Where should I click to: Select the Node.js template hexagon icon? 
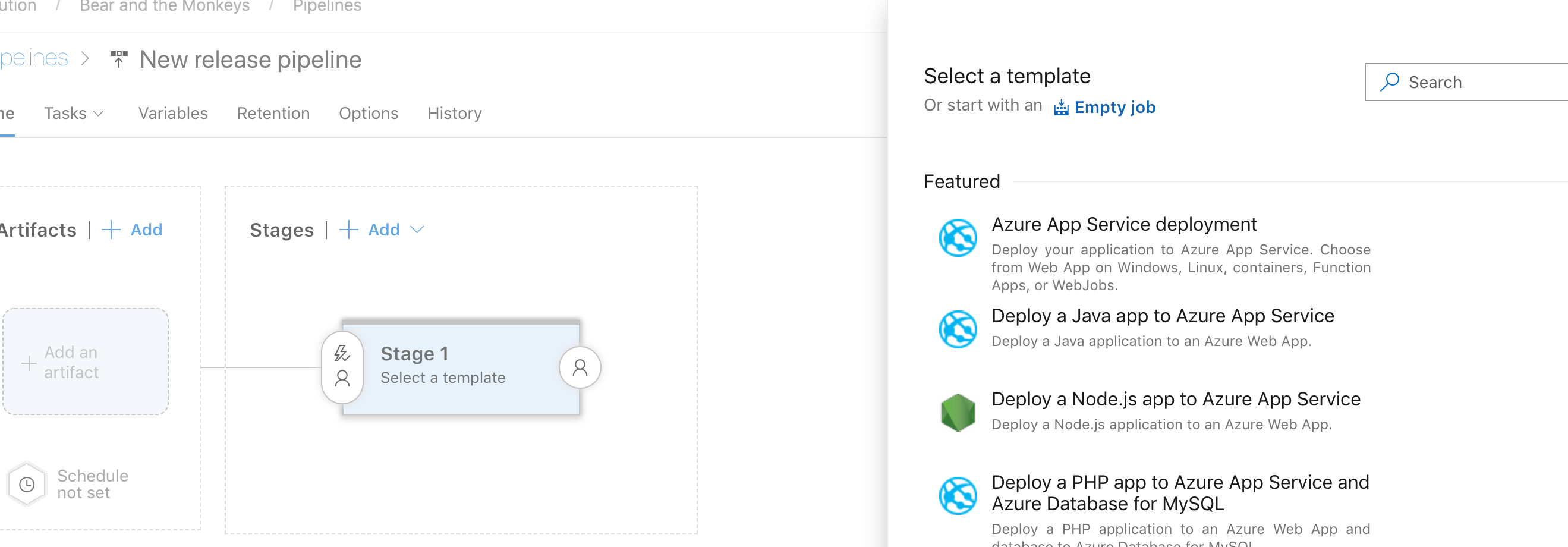pos(958,413)
